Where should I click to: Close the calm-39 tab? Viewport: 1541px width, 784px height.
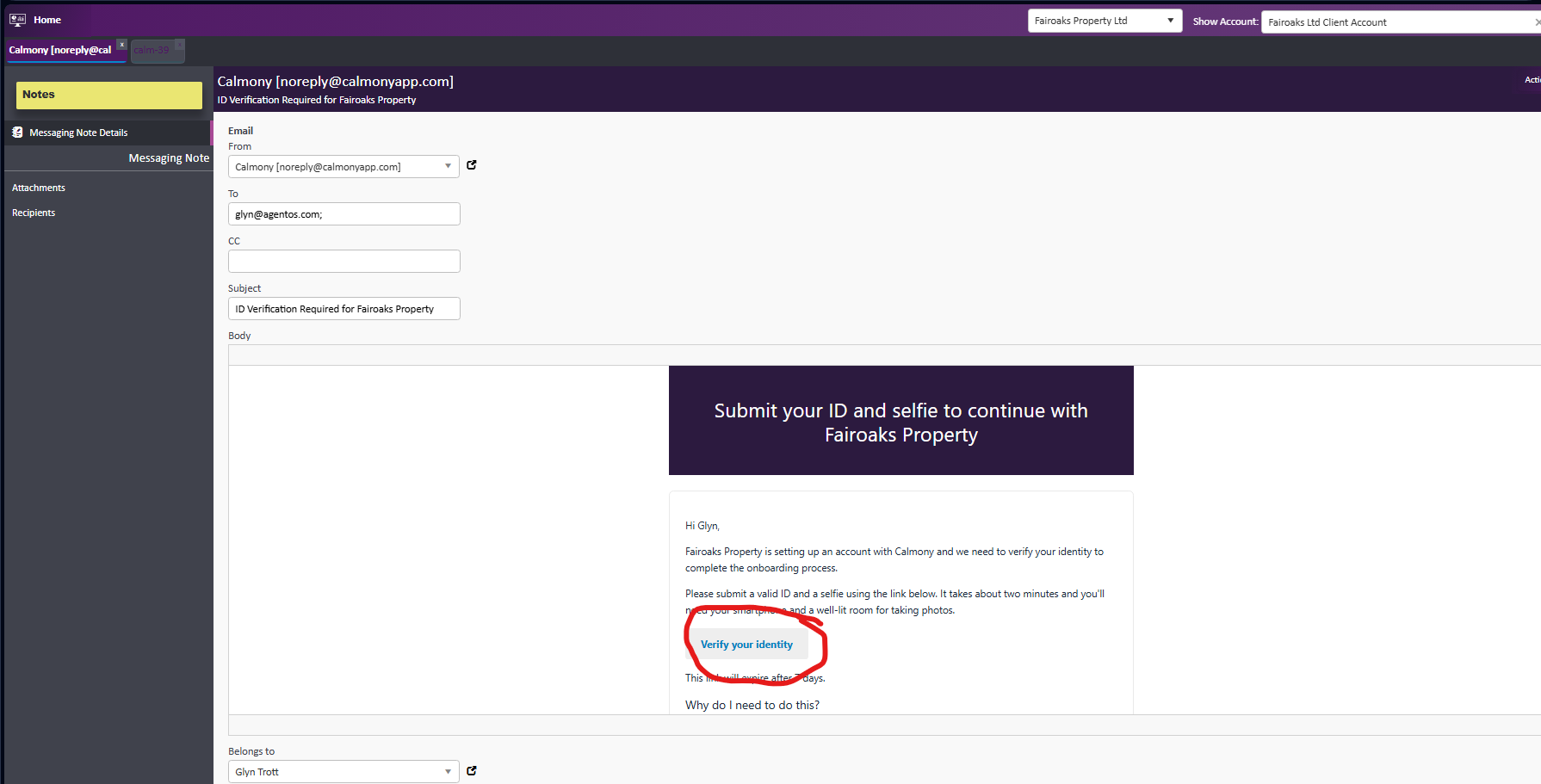(179, 44)
